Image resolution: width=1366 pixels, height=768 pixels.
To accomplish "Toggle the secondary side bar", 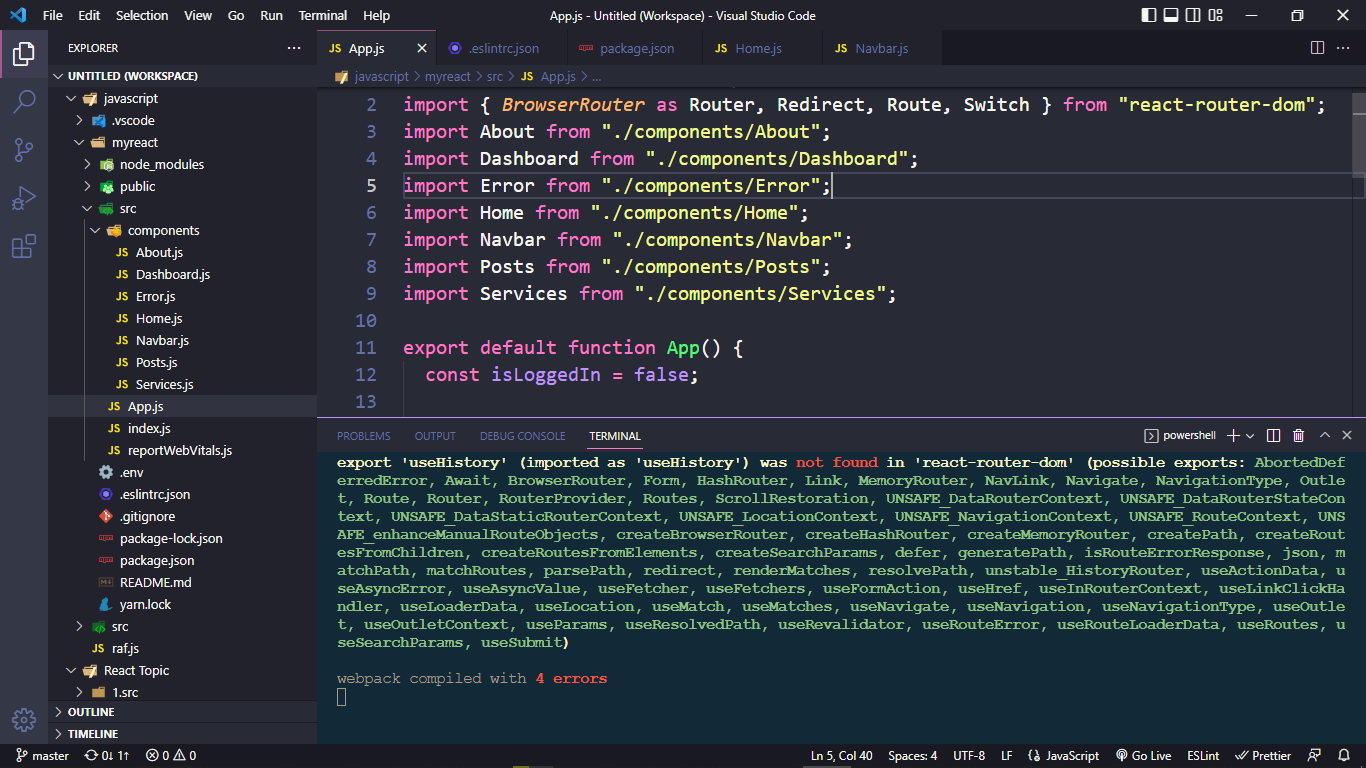I will click(x=1193, y=15).
